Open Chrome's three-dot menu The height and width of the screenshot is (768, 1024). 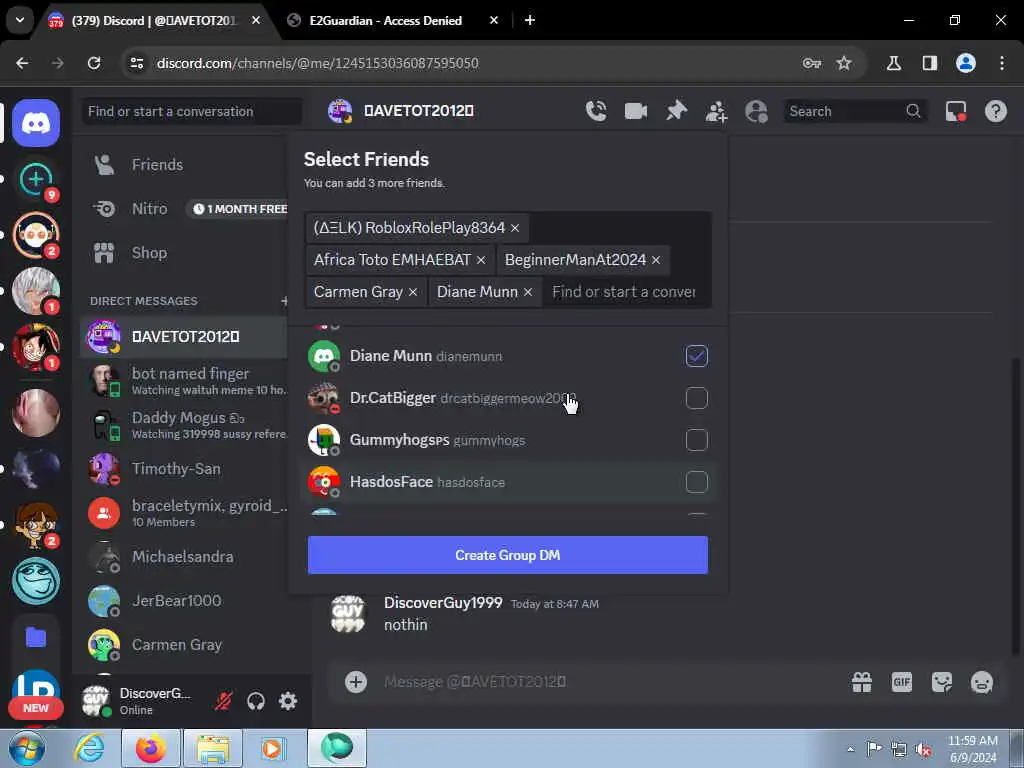point(1002,63)
